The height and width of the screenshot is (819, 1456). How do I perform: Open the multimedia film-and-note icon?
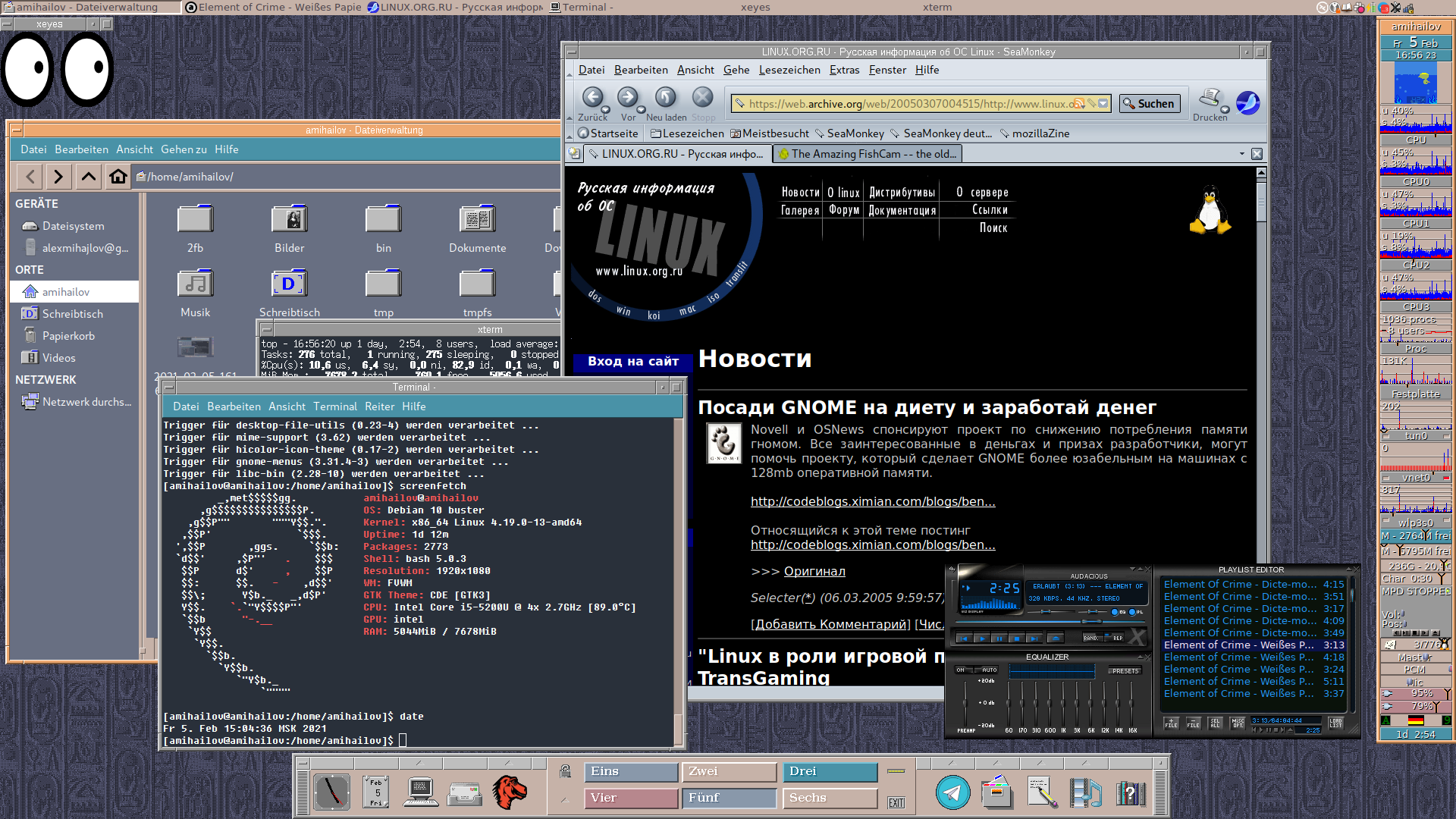(1086, 792)
